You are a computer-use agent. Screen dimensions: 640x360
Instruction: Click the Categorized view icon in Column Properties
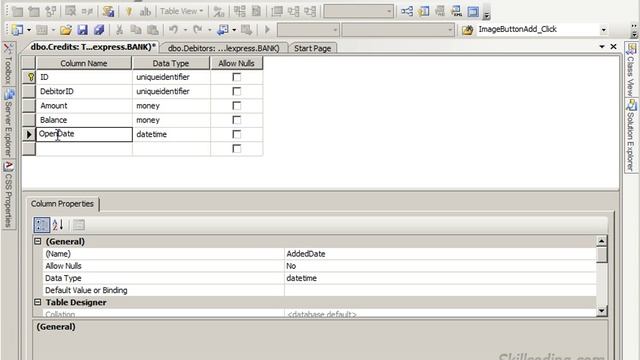pyautogui.click(x=41, y=225)
